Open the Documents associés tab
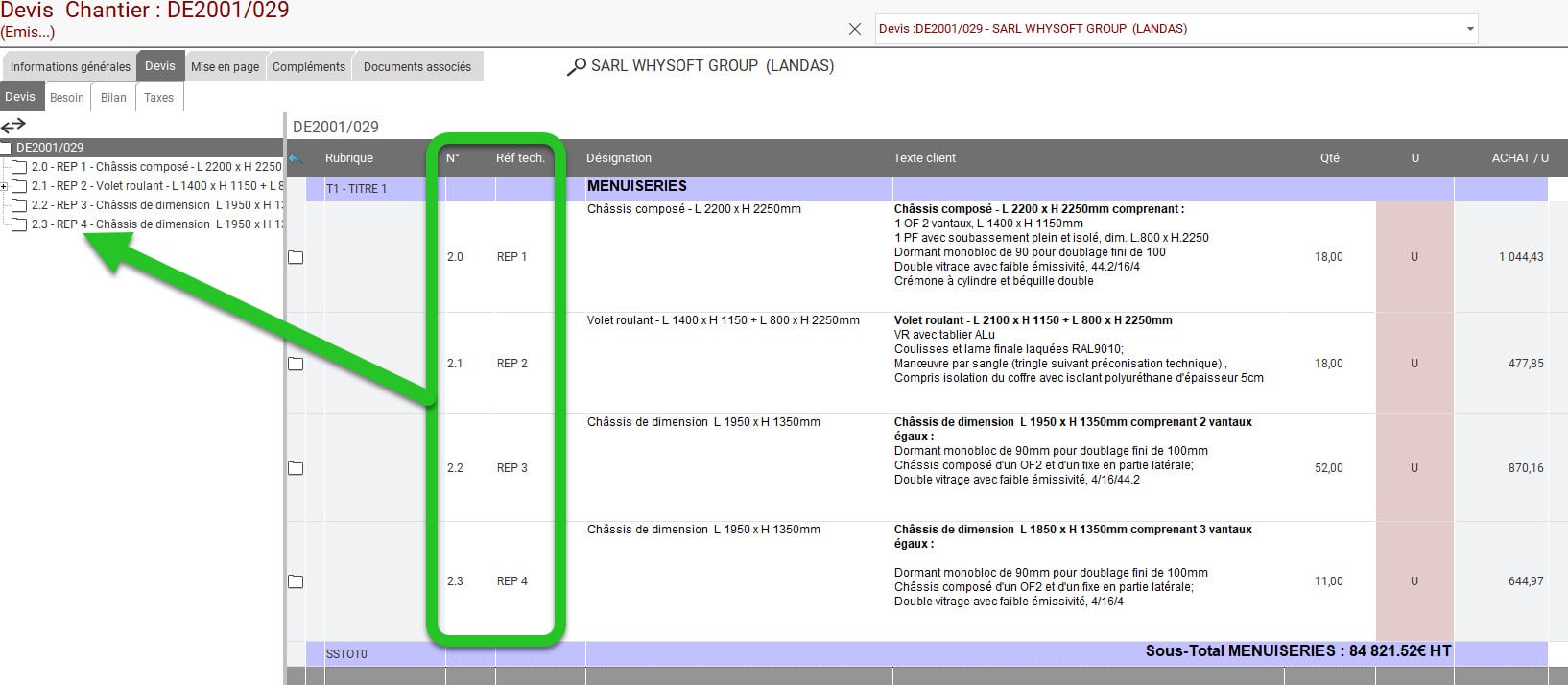Image resolution: width=1568 pixels, height=685 pixels. point(416,67)
